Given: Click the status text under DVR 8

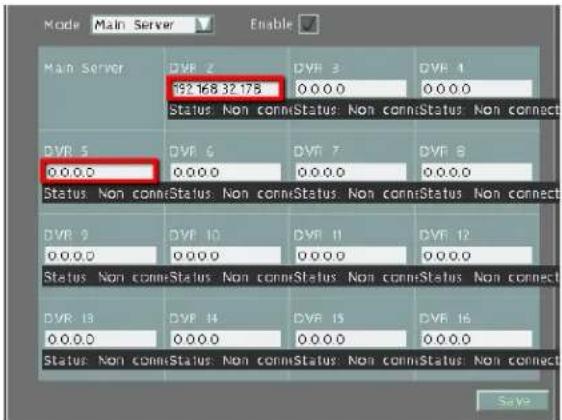Looking at the screenshot, I should pos(489,194).
